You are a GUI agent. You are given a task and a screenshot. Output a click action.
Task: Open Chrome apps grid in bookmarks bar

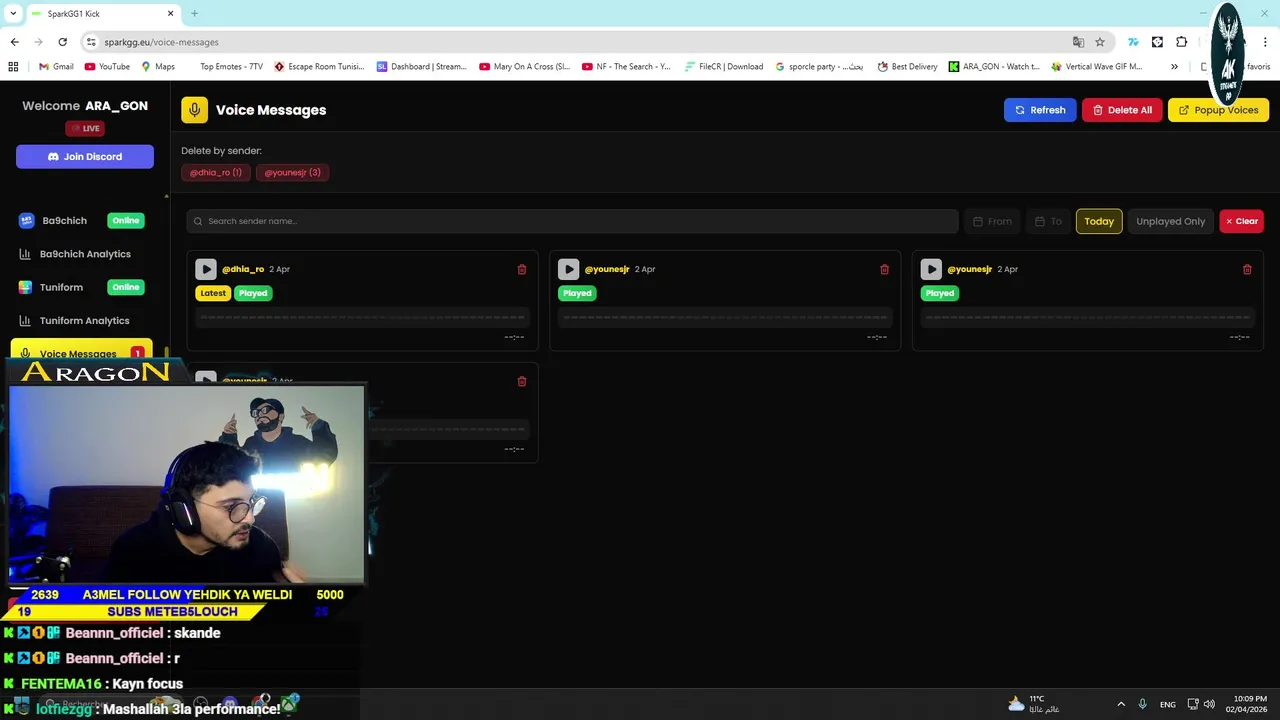click(x=13, y=67)
